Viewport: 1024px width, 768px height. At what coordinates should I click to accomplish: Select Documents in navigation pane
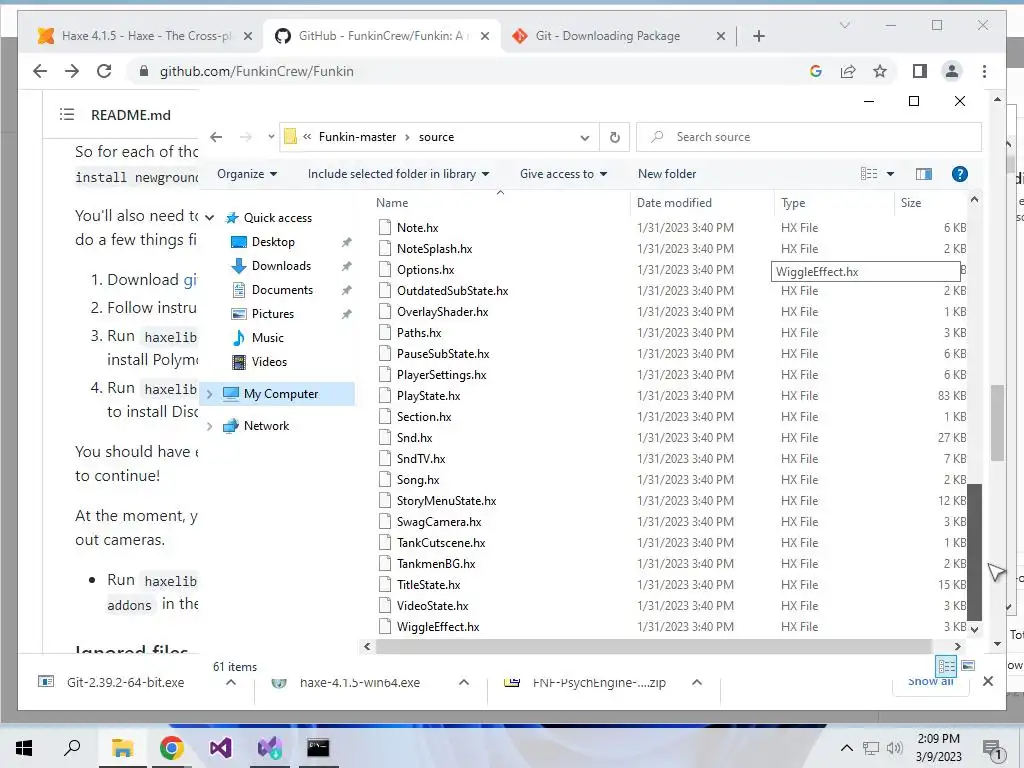pyautogui.click(x=282, y=290)
